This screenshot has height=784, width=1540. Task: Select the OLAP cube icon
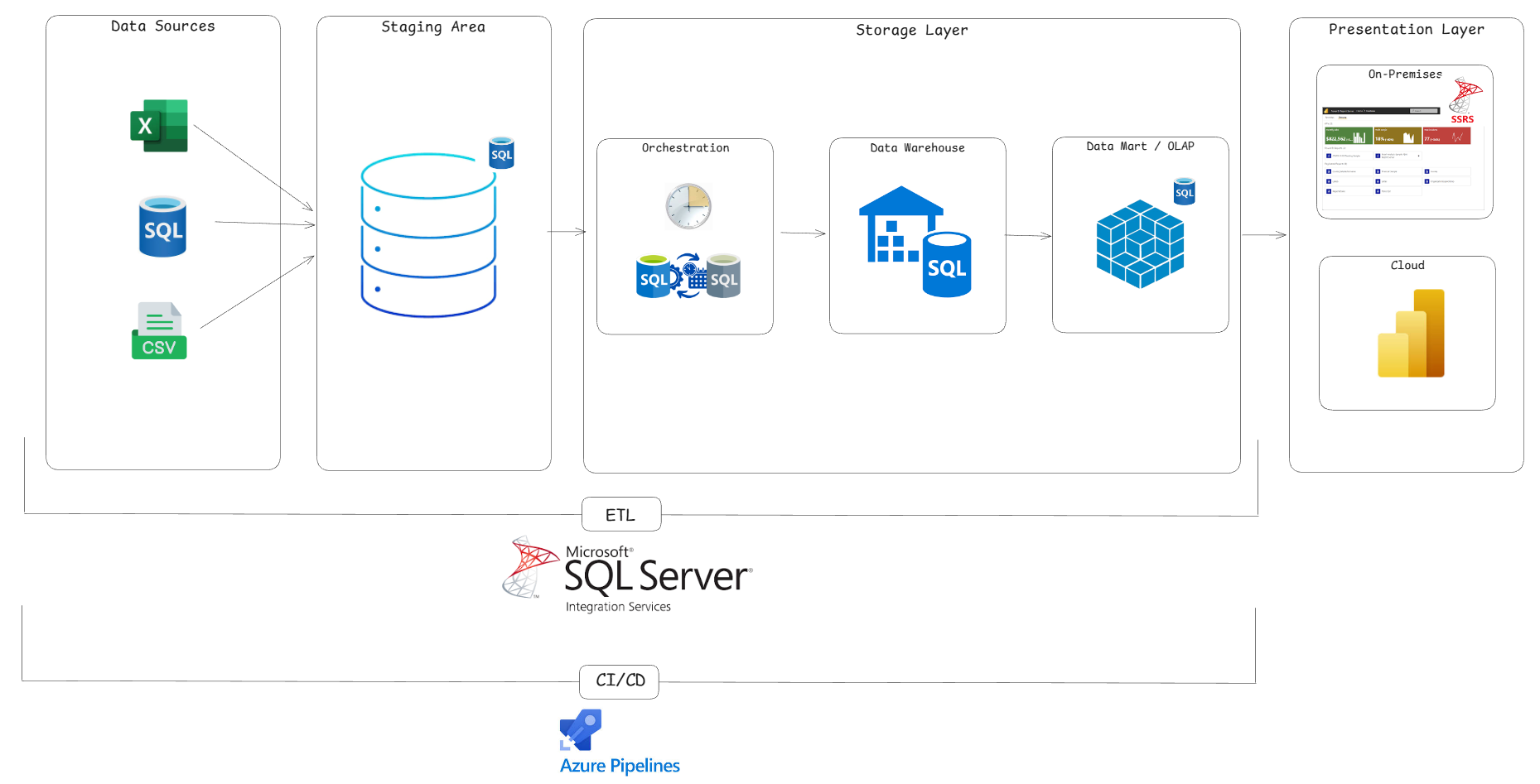pos(1140,243)
